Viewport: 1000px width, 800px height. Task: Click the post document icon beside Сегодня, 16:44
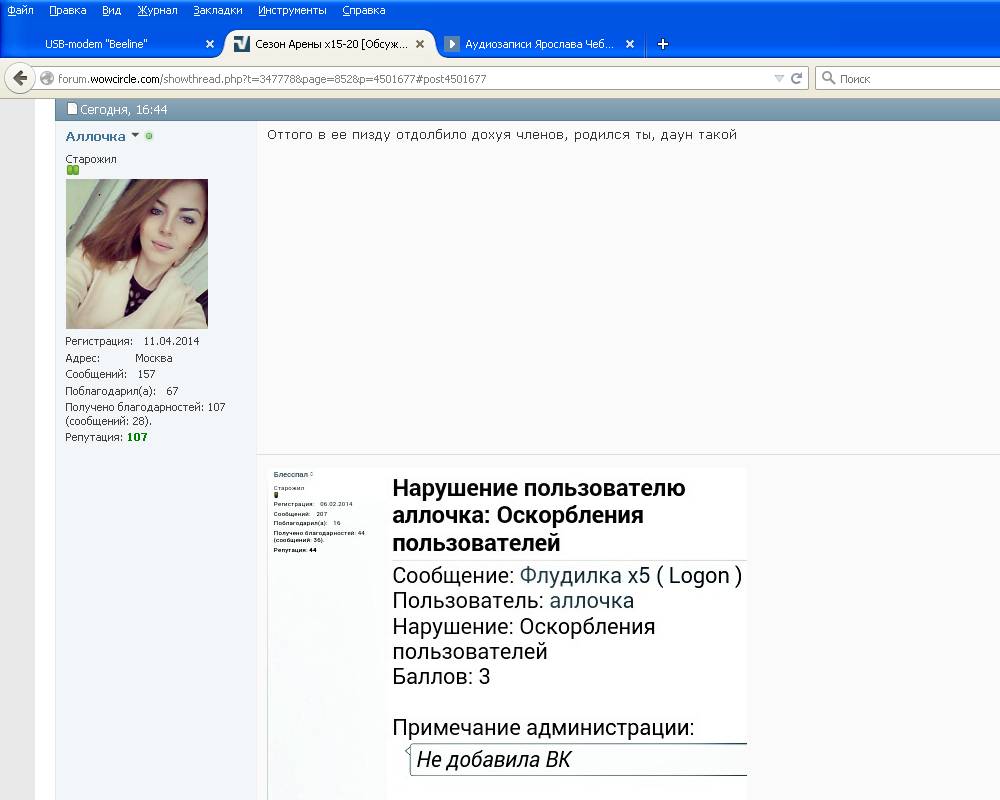pos(72,109)
